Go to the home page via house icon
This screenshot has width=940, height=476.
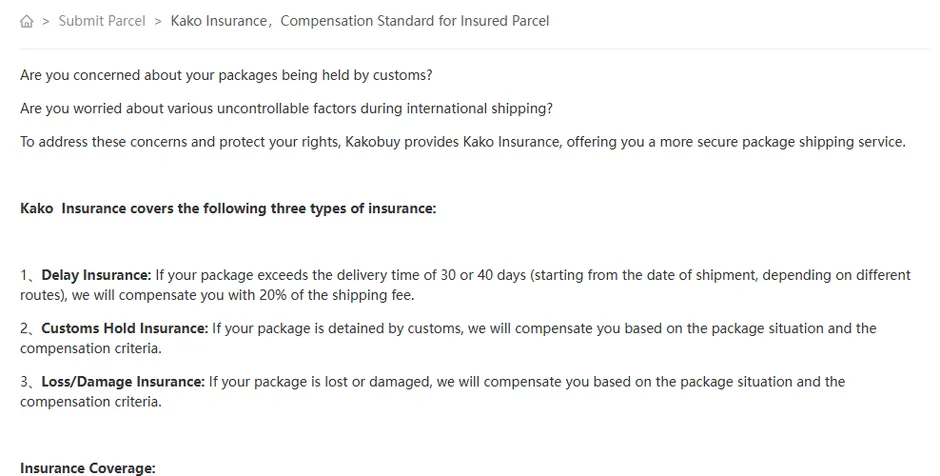tap(26, 22)
